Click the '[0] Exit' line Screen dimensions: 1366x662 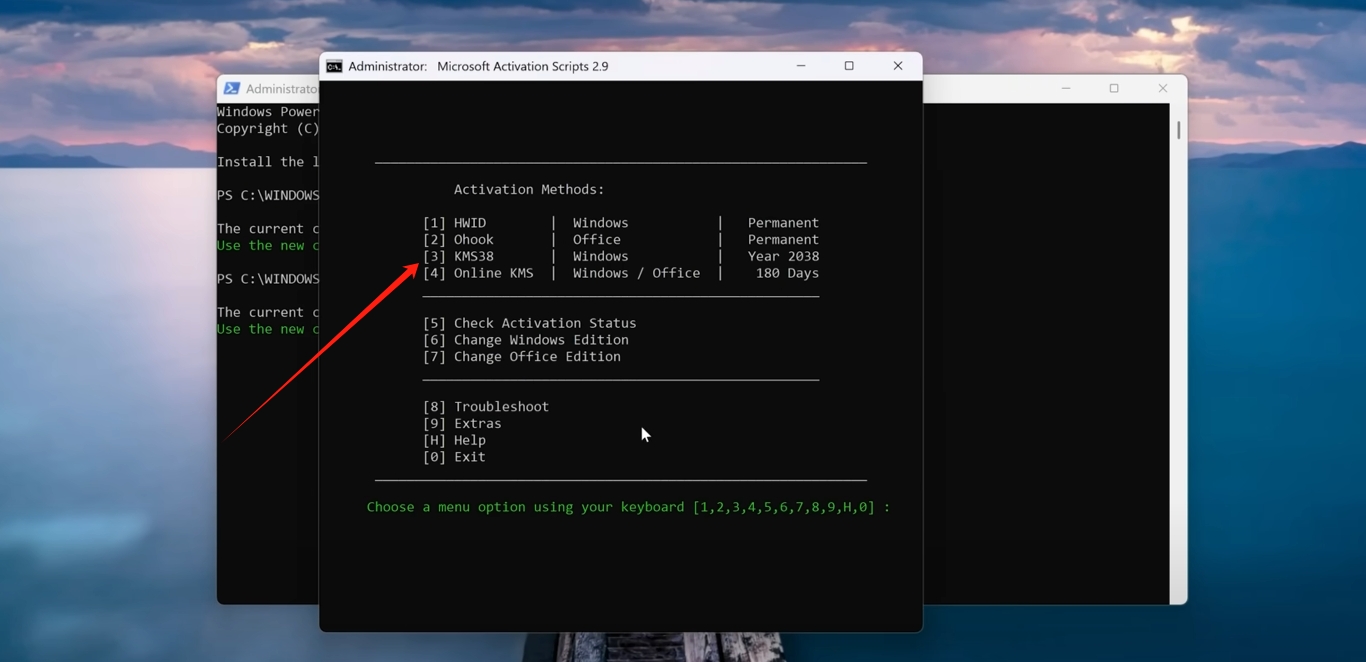(x=454, y=457)
